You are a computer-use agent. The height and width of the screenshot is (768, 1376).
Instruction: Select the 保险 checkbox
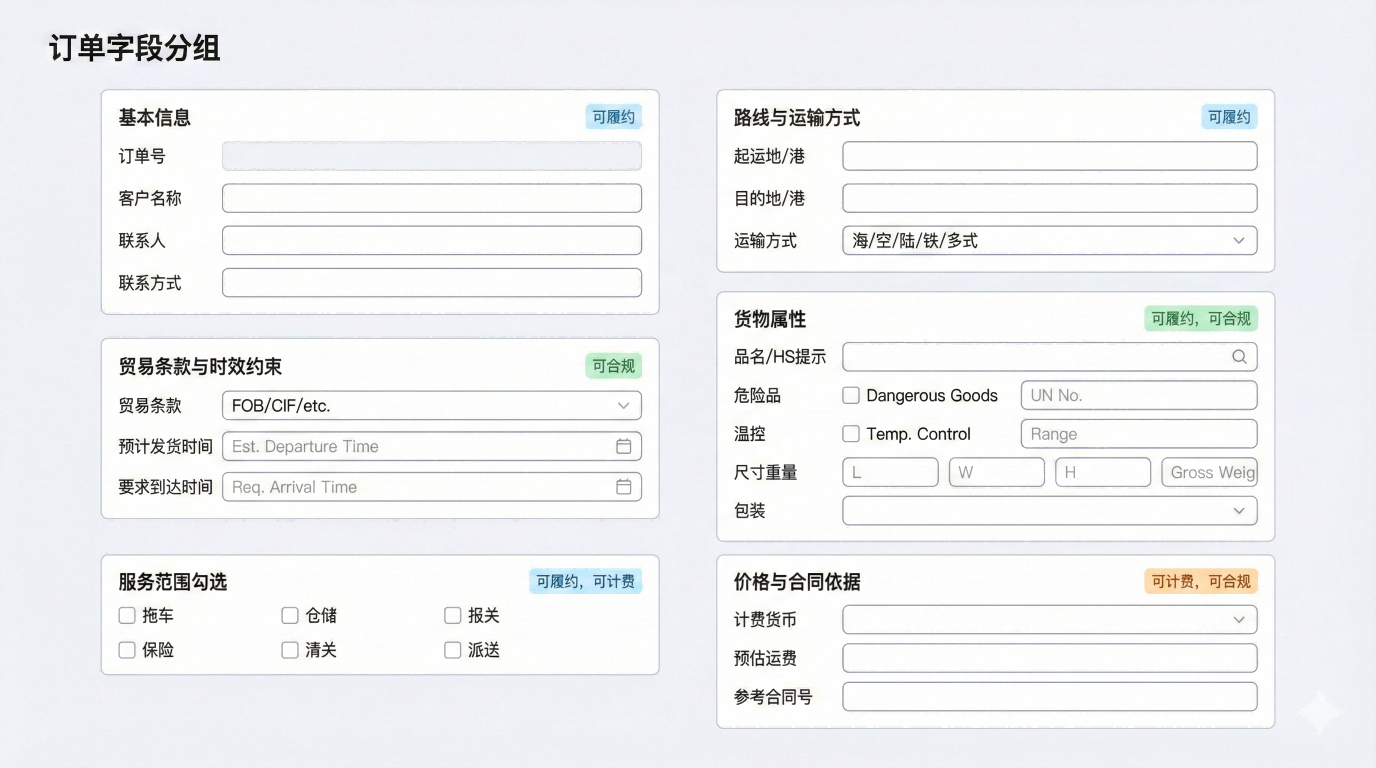(x=127, y=650)
